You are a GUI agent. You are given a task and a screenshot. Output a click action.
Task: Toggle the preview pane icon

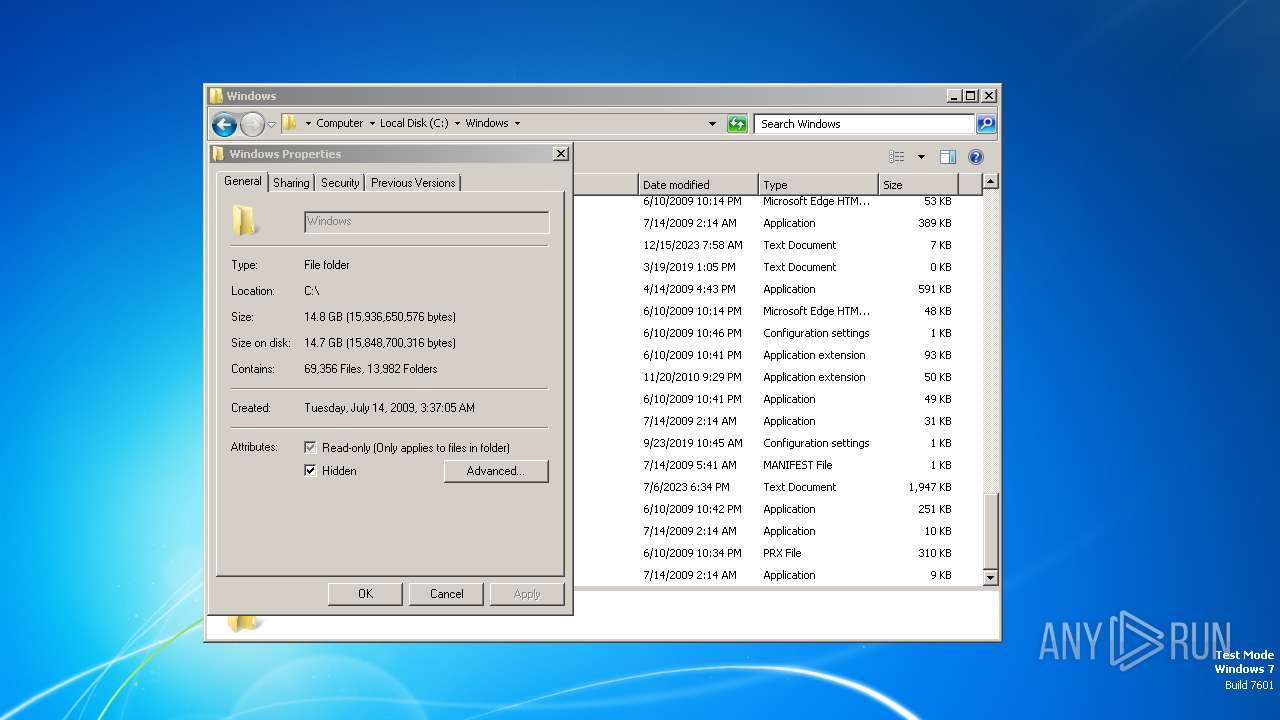(948, 157)
